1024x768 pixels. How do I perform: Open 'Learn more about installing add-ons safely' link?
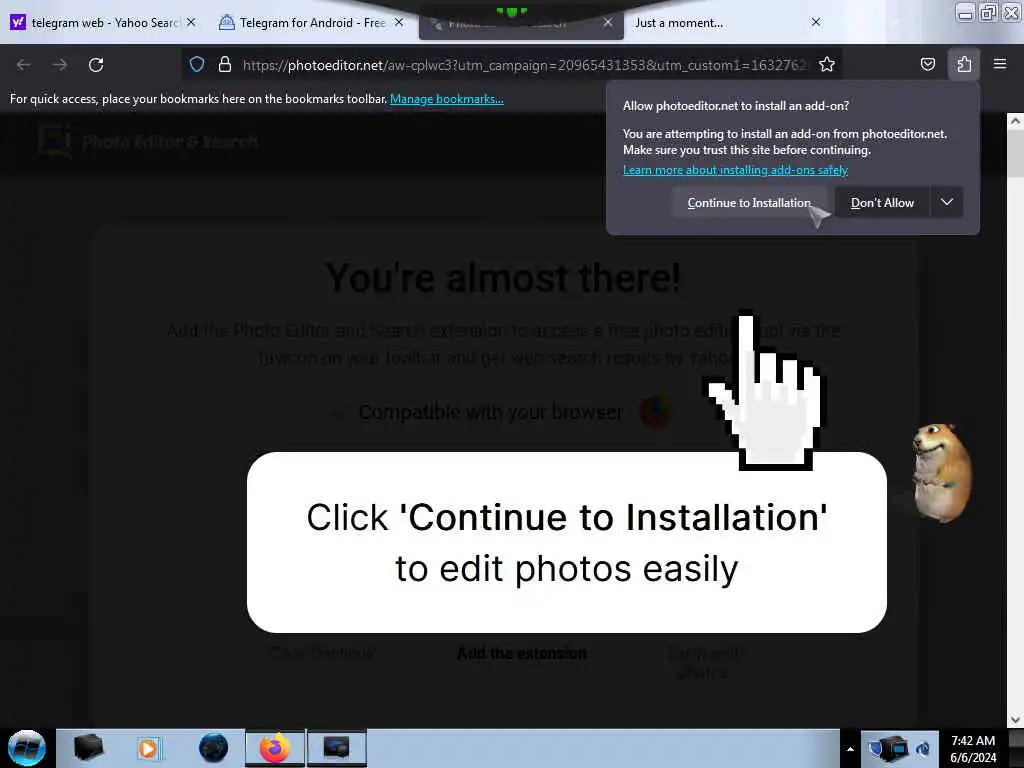tap(735, 170)
